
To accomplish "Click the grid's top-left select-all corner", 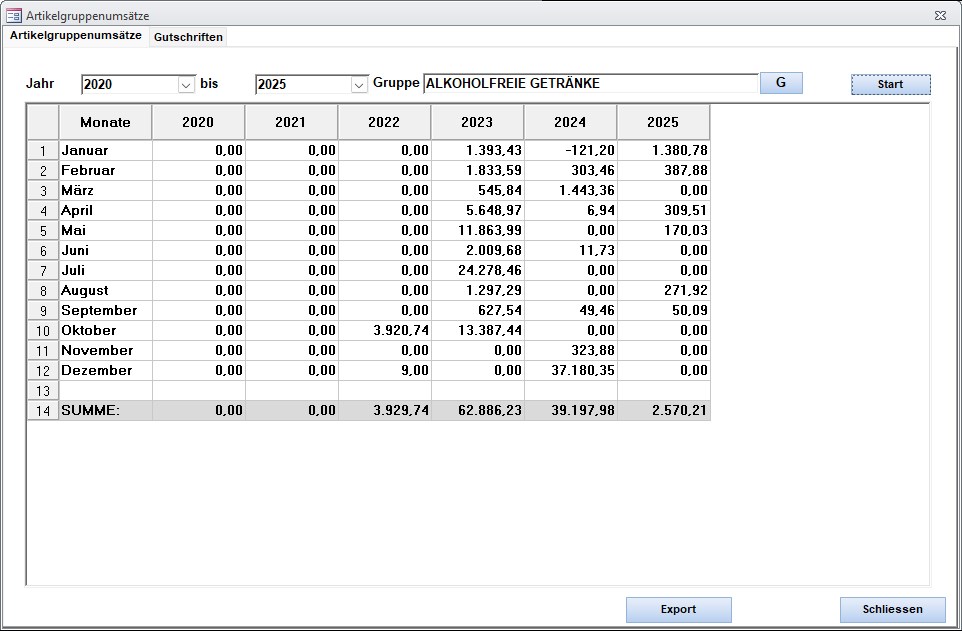I will point(43,122).
